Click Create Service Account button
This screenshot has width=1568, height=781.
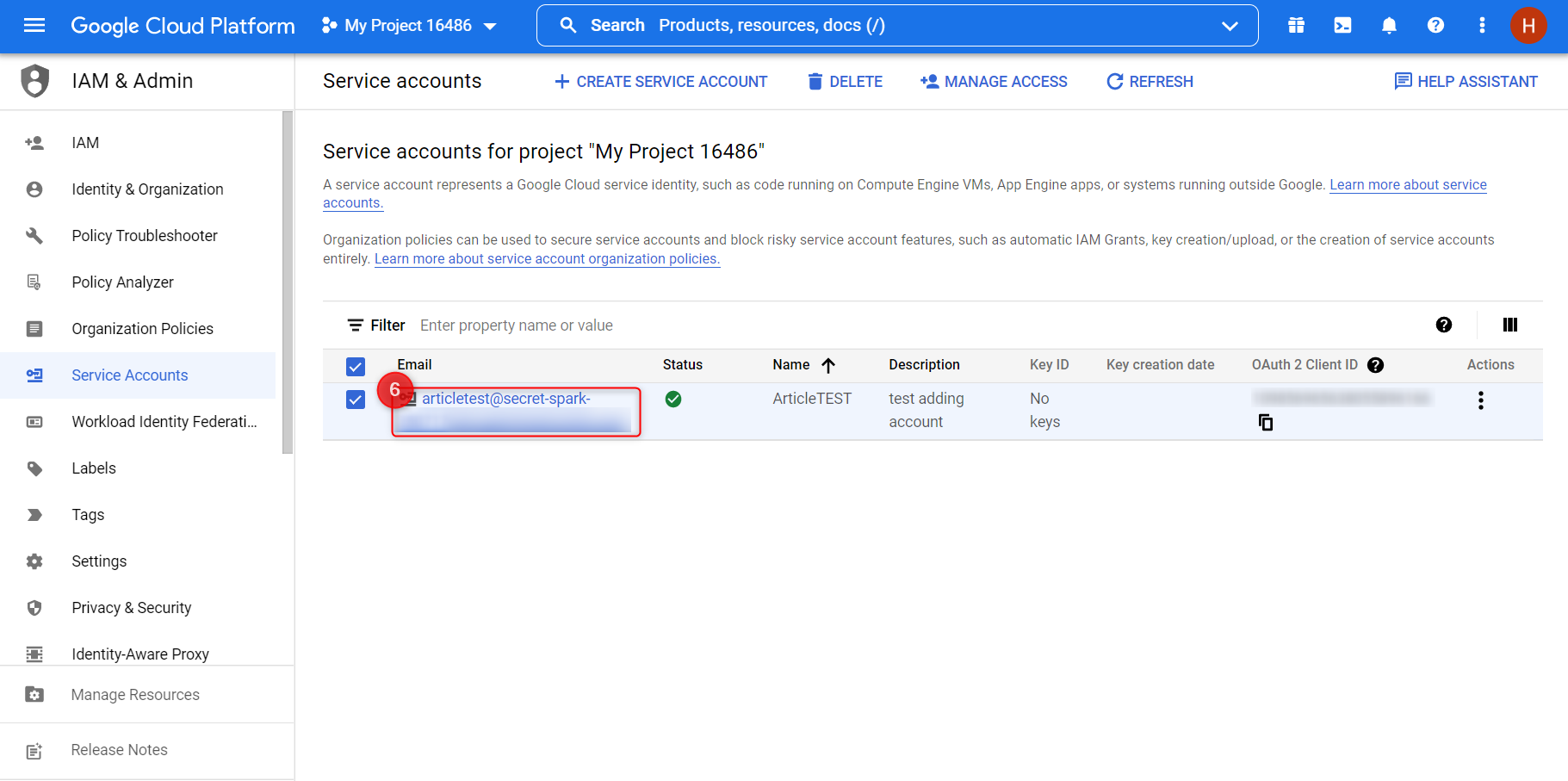[x=660, y=82]
